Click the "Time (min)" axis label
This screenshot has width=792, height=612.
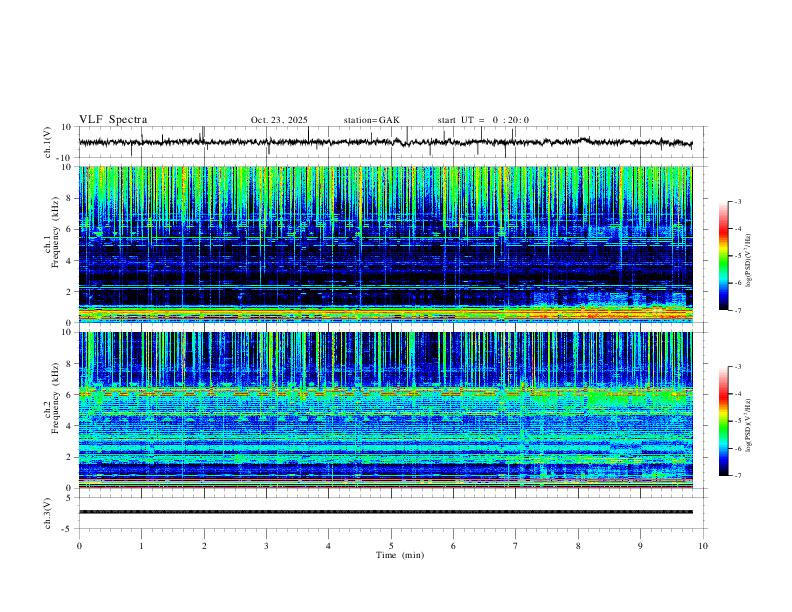coord(400,555)
